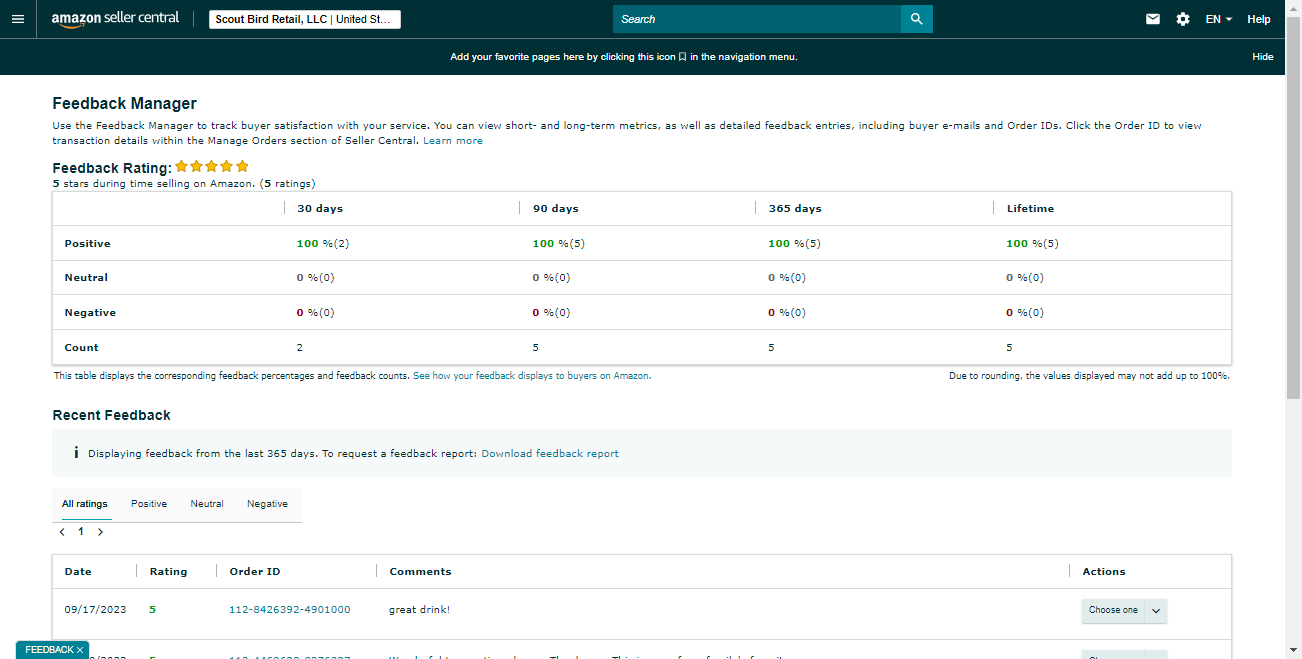1302x659 pixels.
Task: Focus the Search input field
Action: [757, 19]
